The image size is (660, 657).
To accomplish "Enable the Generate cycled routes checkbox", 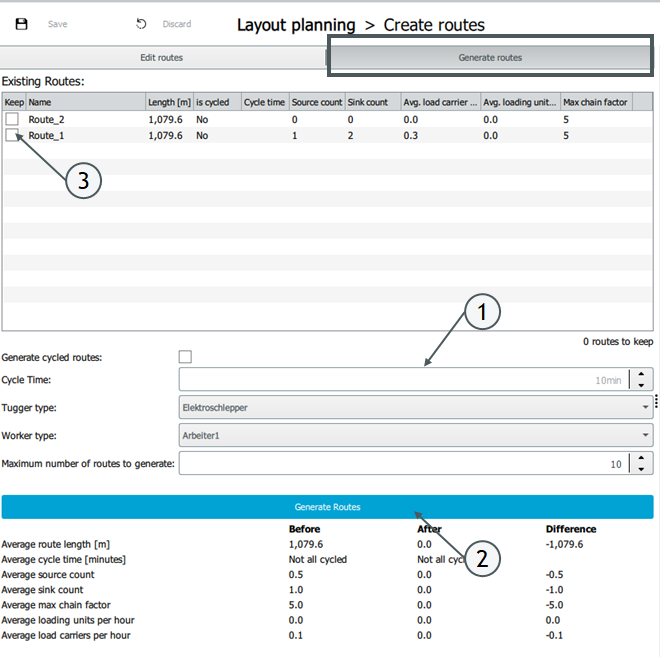I will pos(185,356).
